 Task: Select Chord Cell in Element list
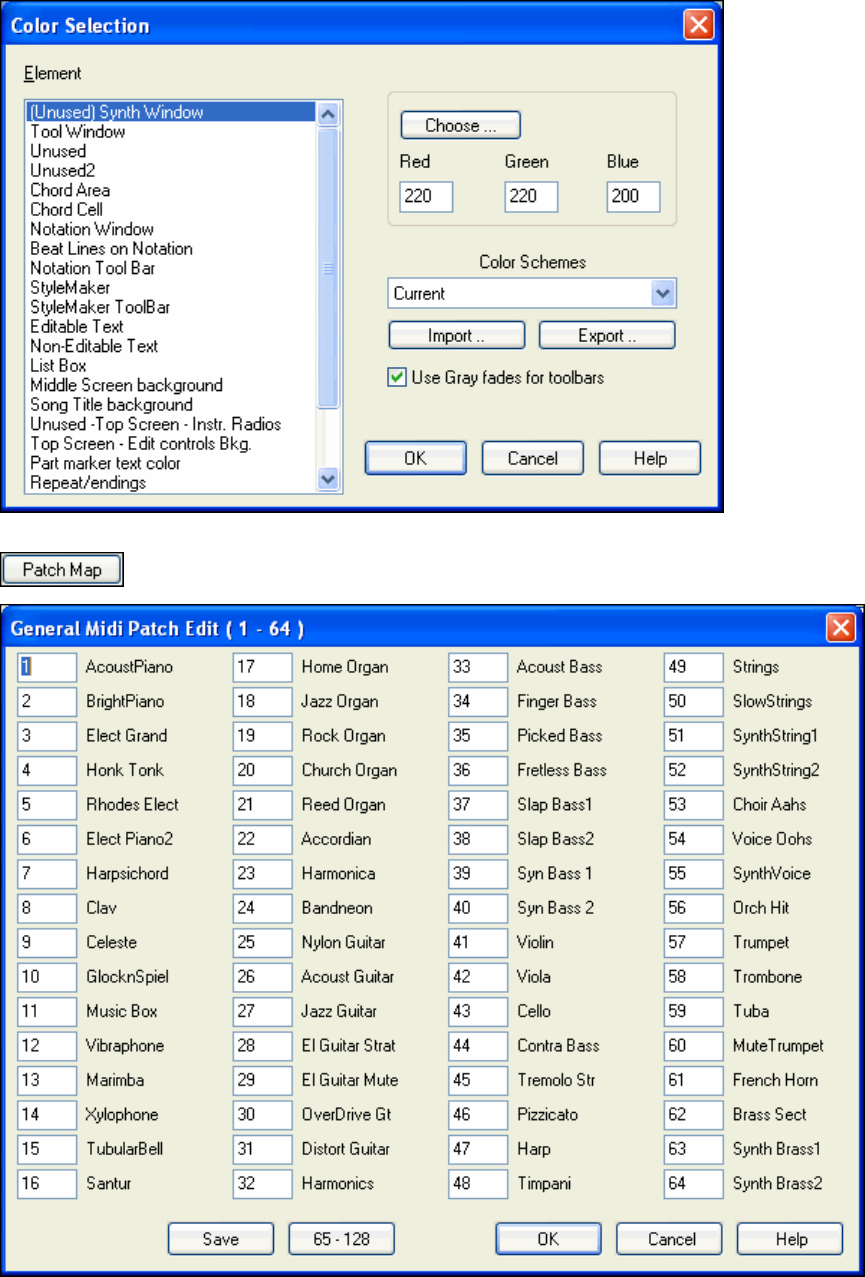coord(171,209)
